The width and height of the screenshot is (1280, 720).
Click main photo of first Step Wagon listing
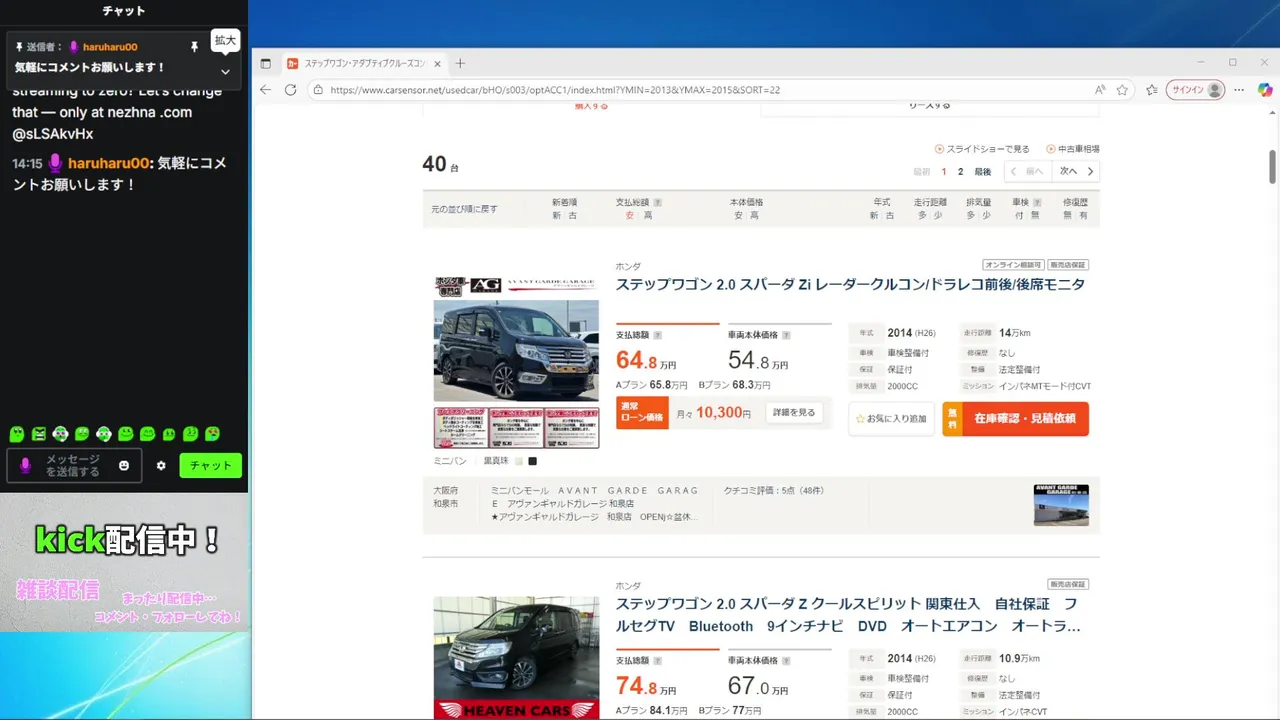click(516, 350)
